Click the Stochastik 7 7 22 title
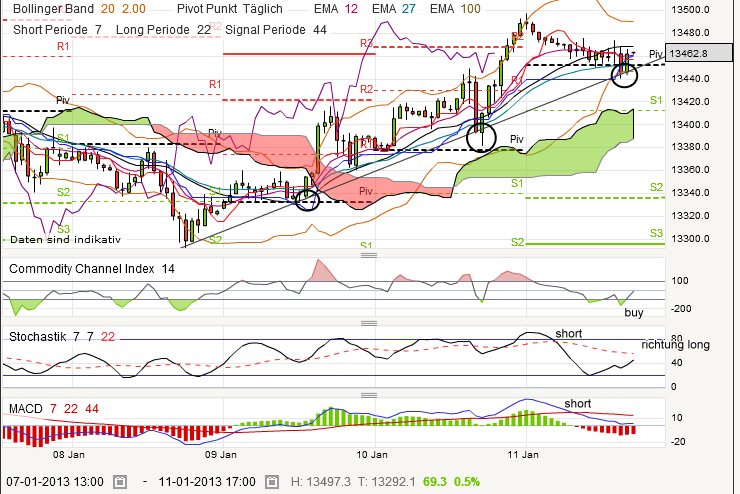Viewport: 740px width, 494px height. [x=62, y=336]
